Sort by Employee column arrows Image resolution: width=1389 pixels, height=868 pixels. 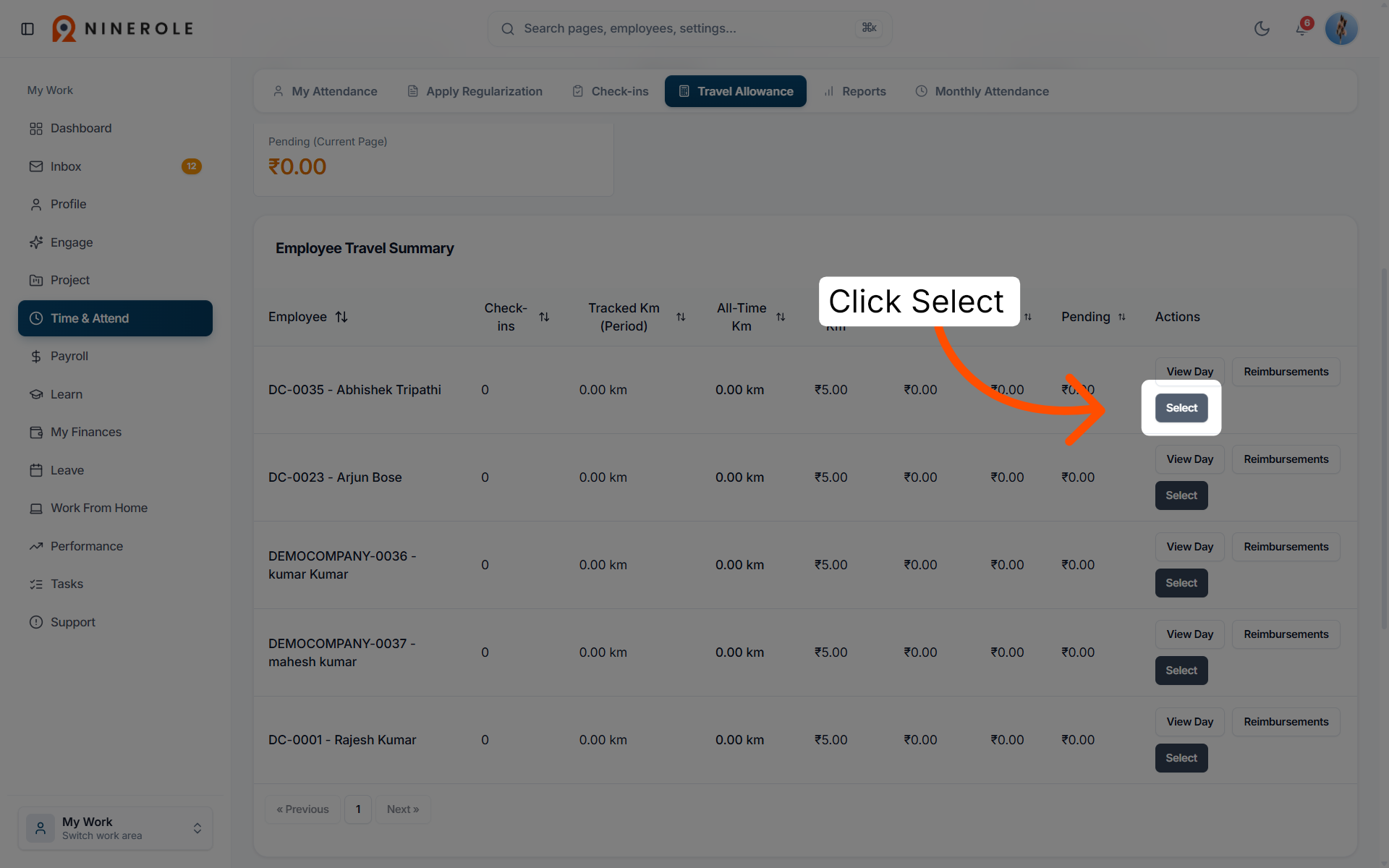point(341,317)
